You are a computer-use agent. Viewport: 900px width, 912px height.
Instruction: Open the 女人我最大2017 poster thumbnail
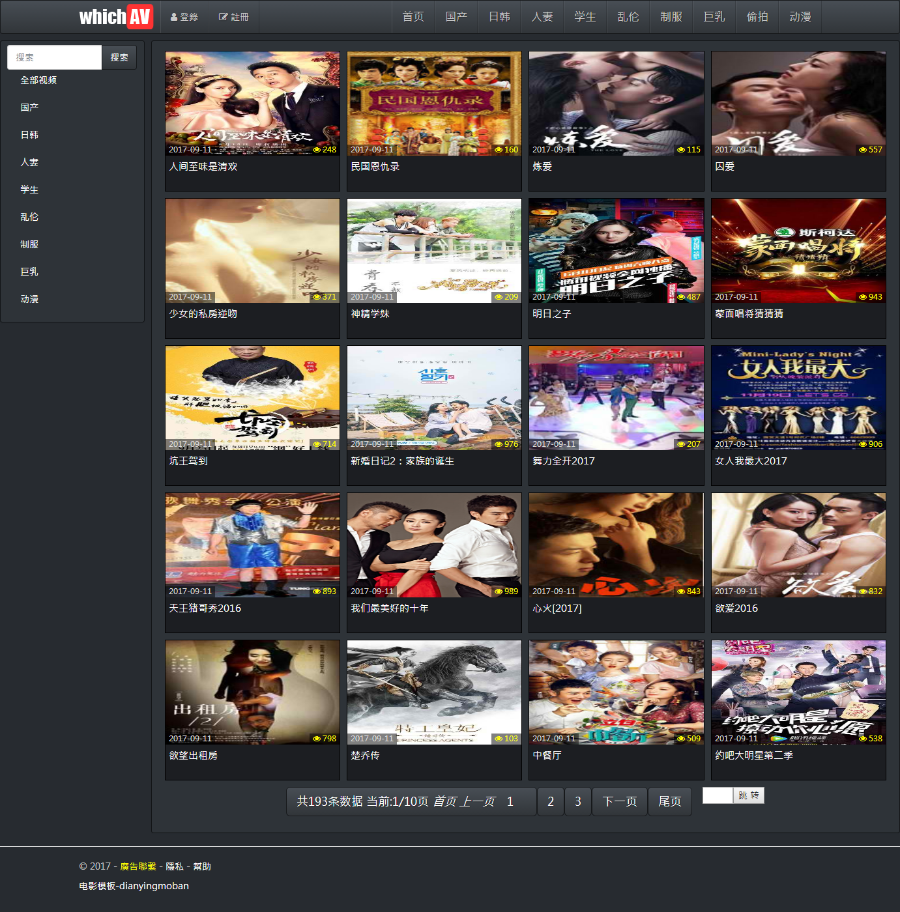point(798,398)
